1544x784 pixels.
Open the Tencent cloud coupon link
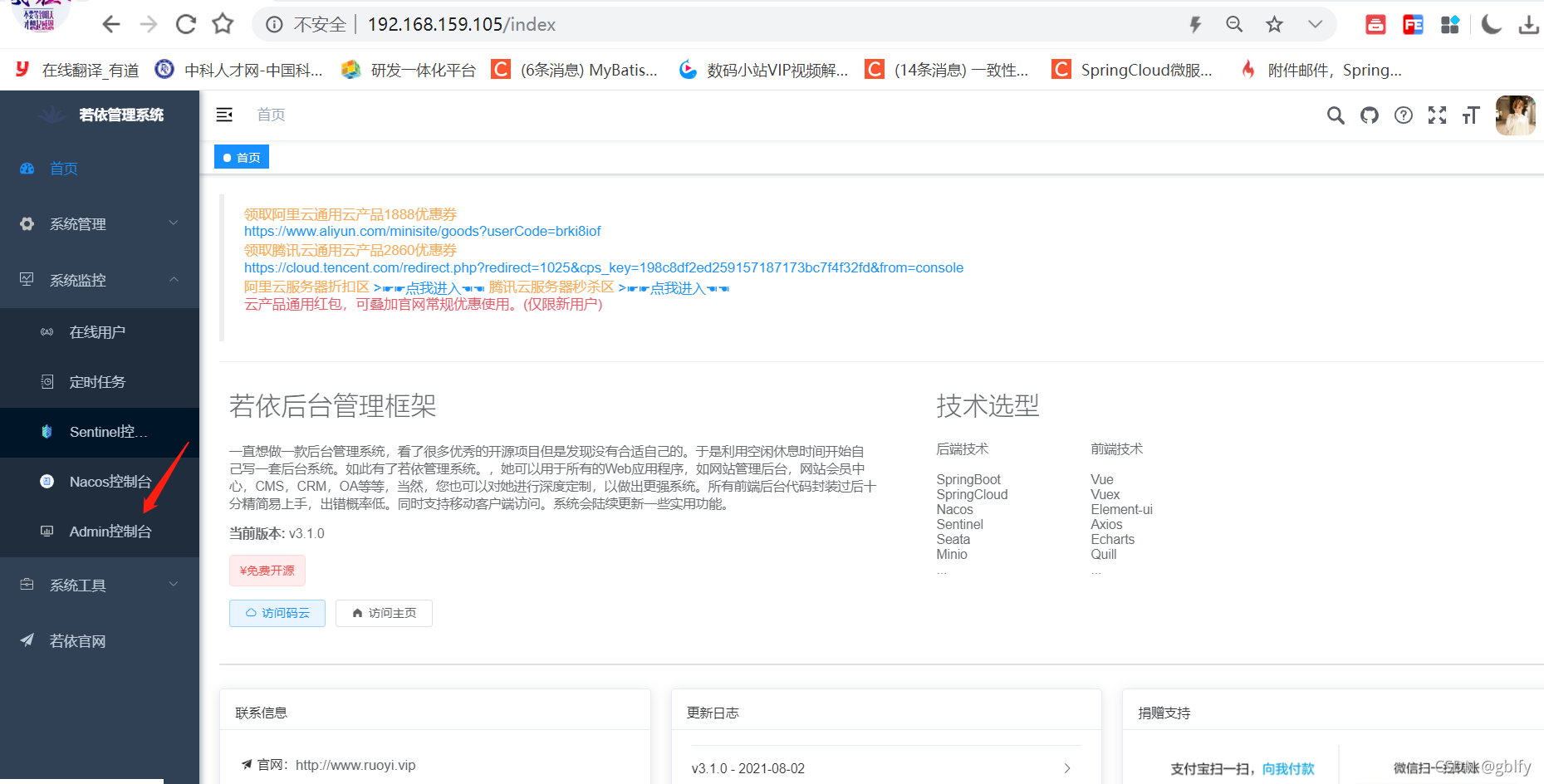(604, 267)
